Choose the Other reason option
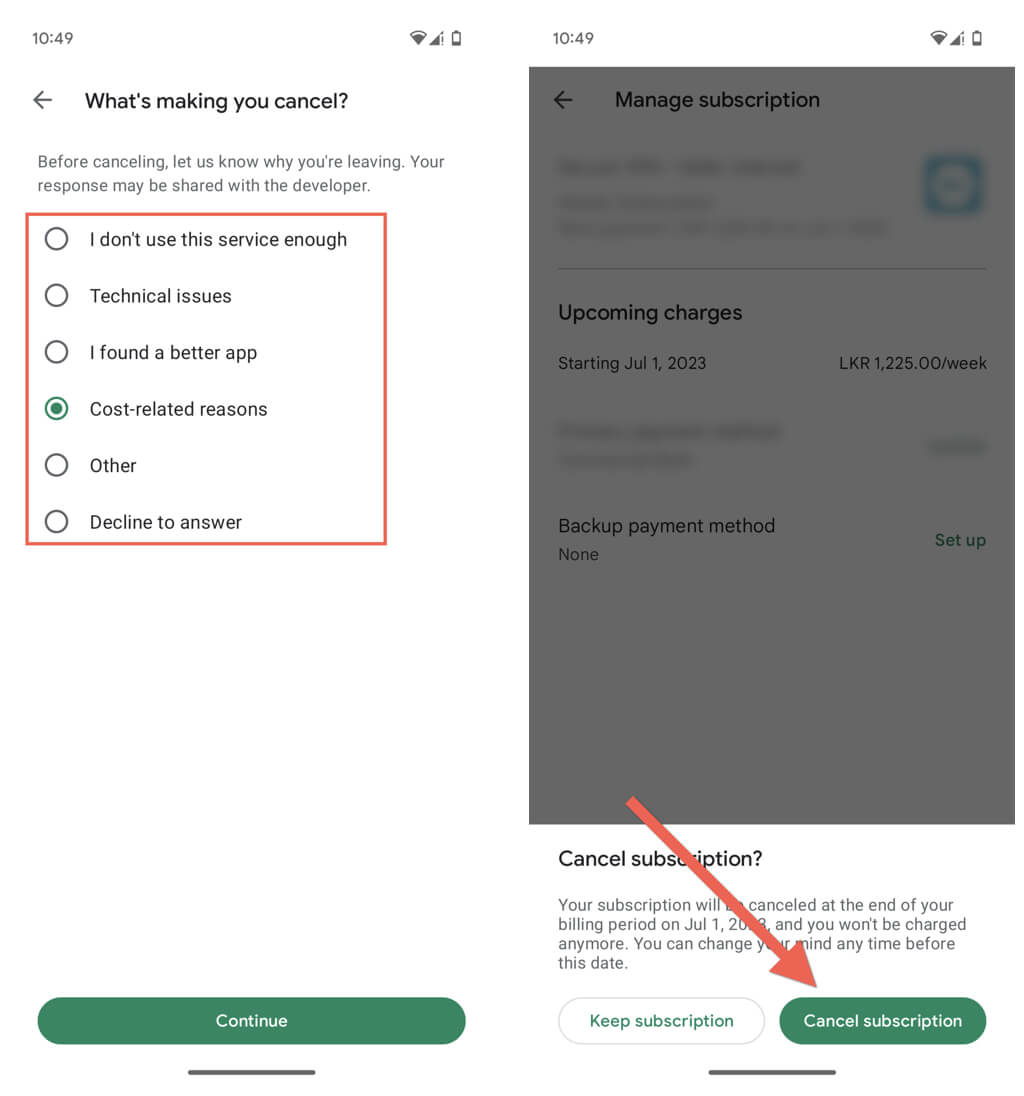 point(205,466)
